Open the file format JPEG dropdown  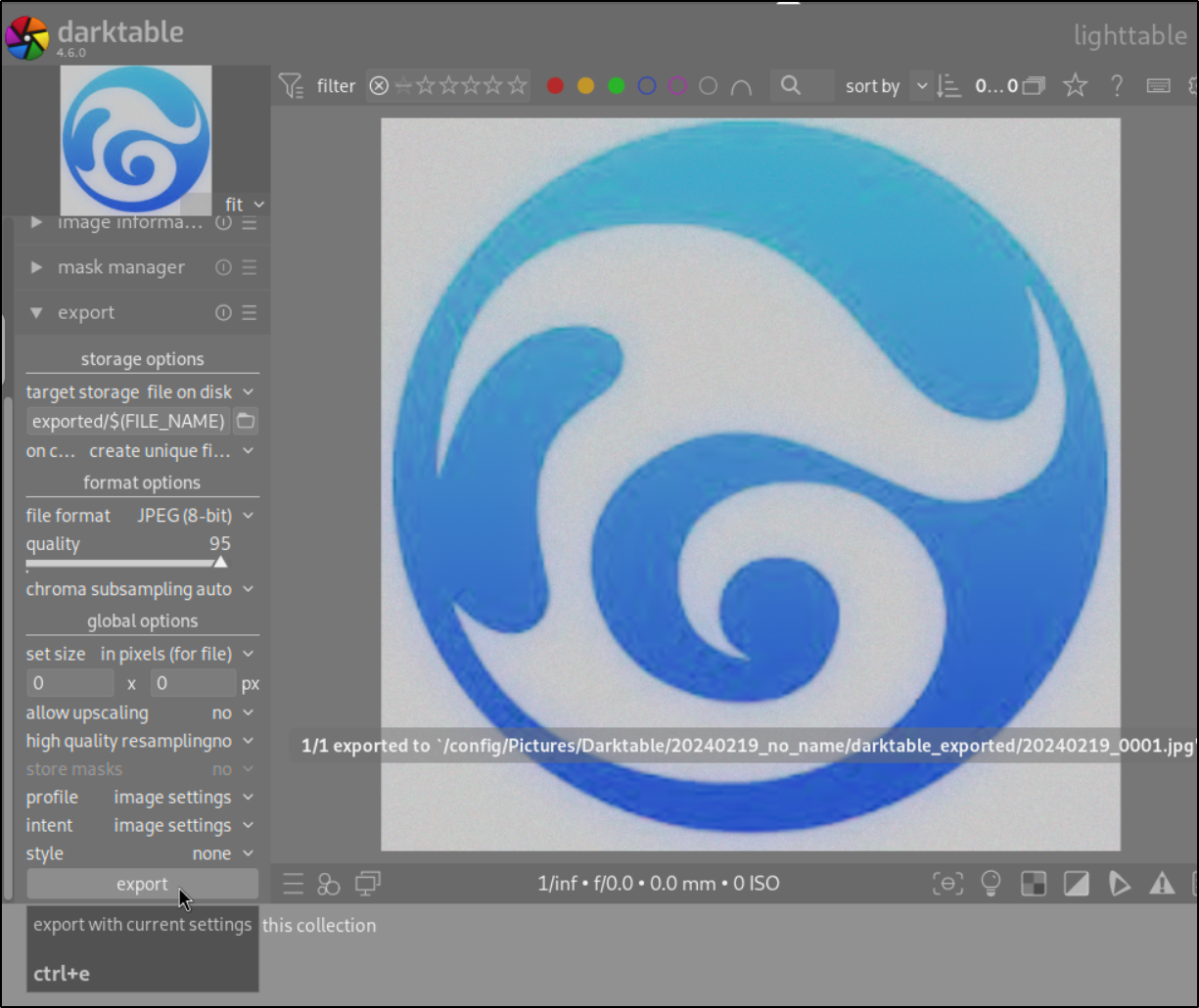point(142,516)
